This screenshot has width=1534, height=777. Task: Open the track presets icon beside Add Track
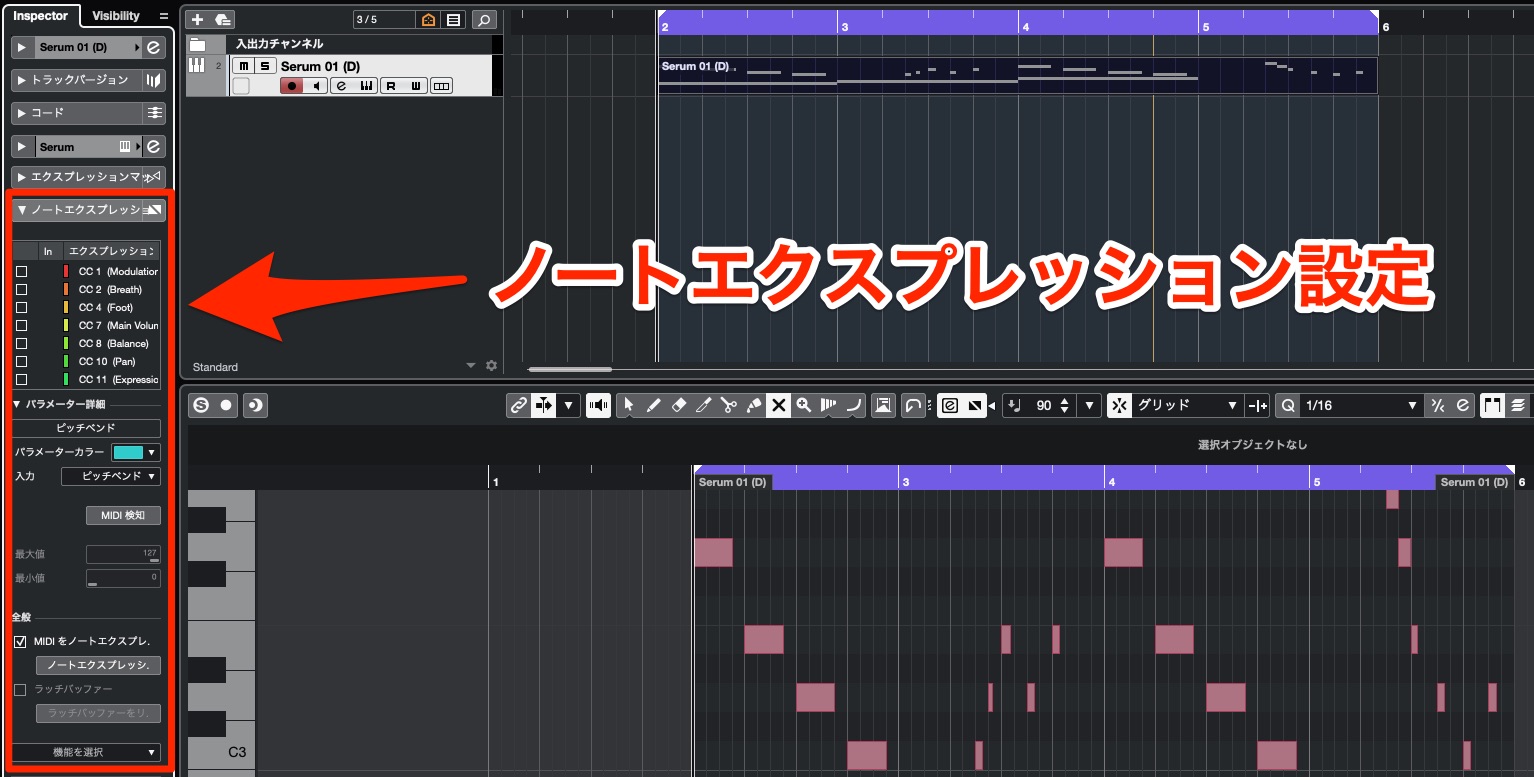pyautogui.click(x=223, y=20)
